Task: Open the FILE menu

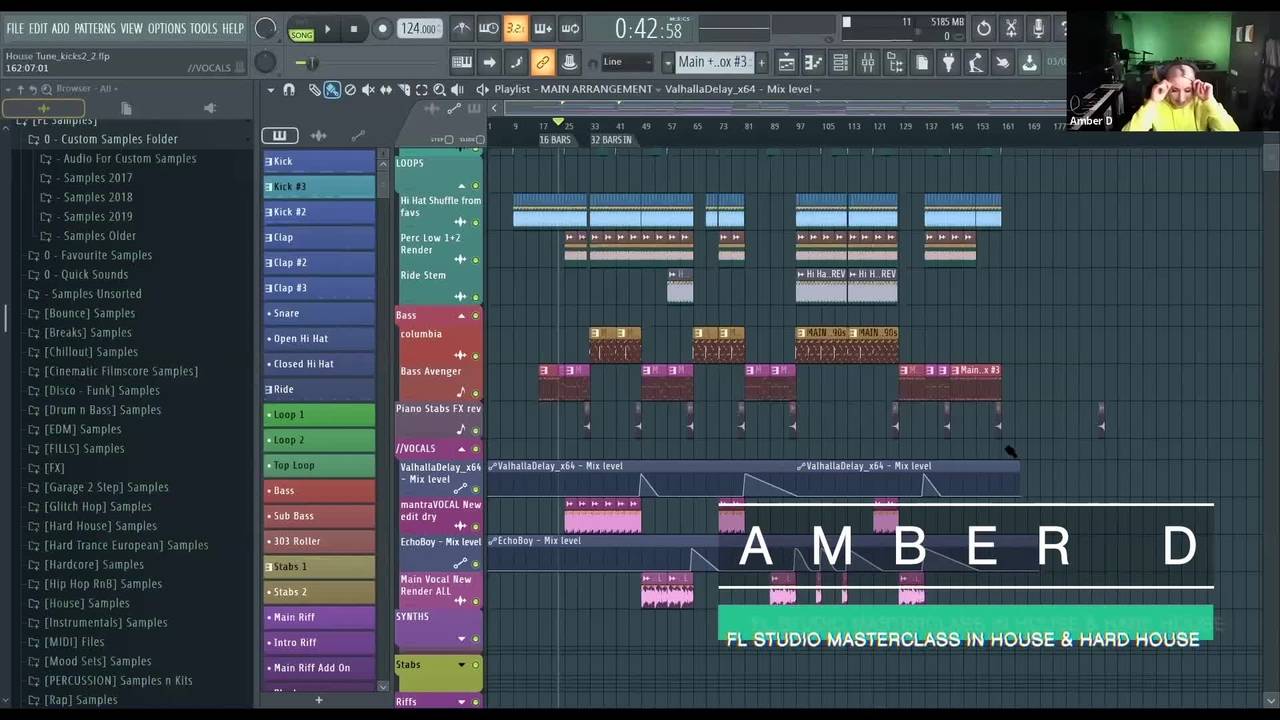Action: [15, 29]
